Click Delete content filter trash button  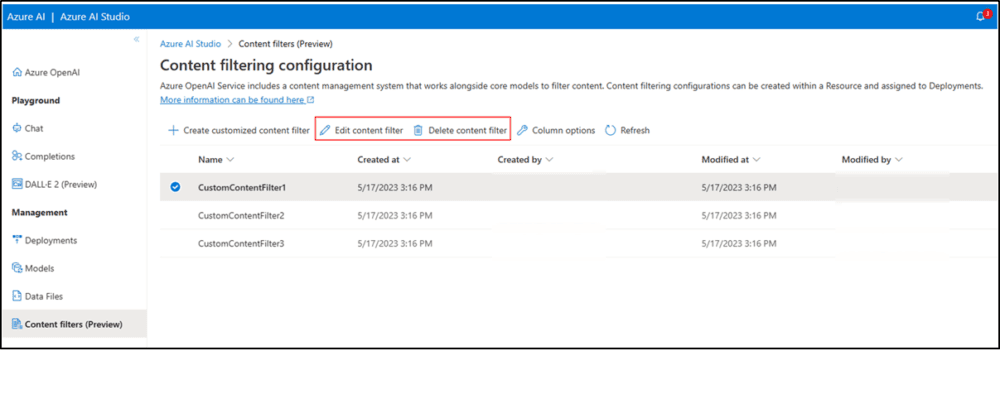[x=460, y=130]
